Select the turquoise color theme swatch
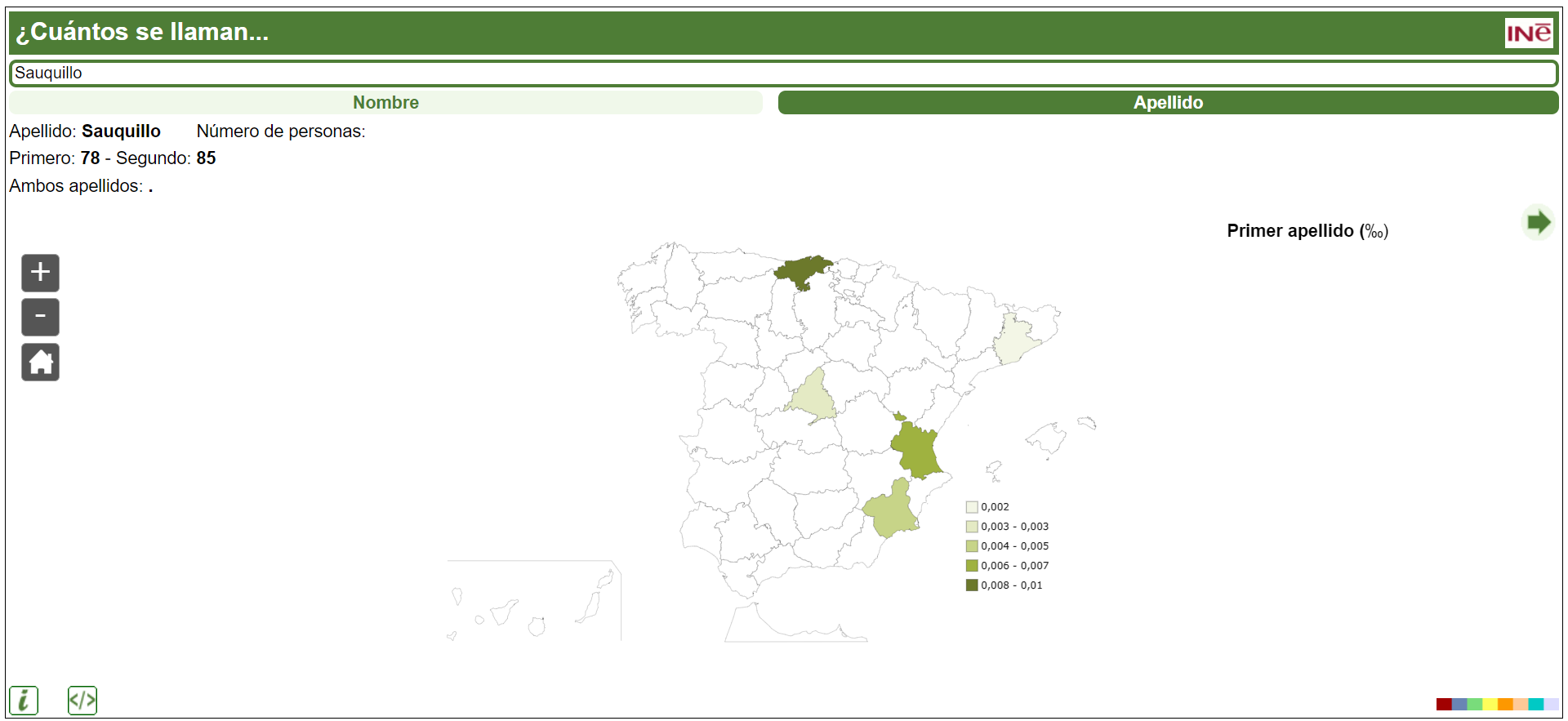Image resolution: width=1568 pixels, height=721 pixels. pyautogui.click(x=1536, y=704)
